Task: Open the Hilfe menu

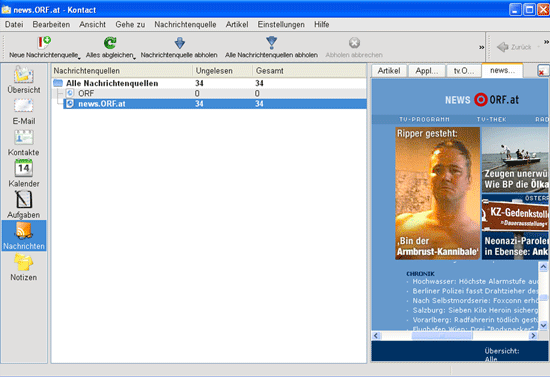Action: 321,25
